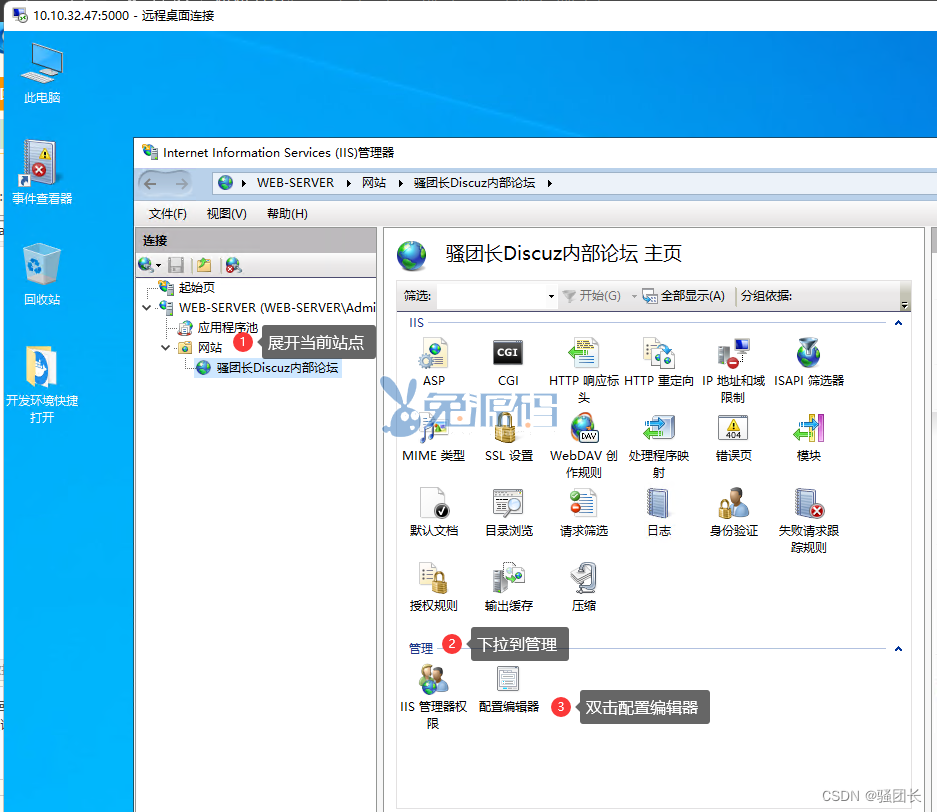The width and height of the screenshot is (937, 812).
Task: Collapse the 管理 group section
Action: point(898,649)
